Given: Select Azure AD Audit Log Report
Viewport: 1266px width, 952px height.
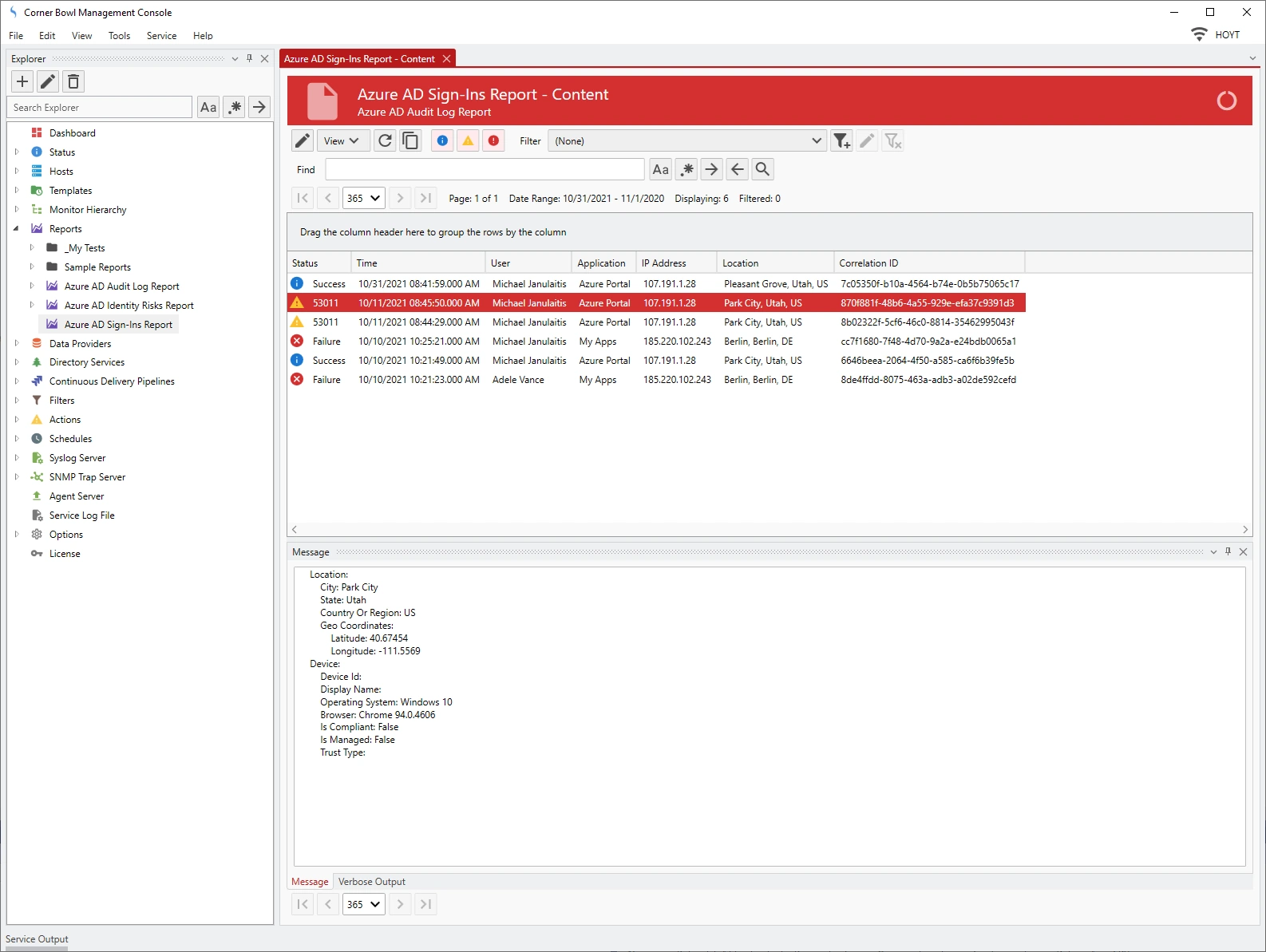Looking at the screenshot, I should point(121,286).
